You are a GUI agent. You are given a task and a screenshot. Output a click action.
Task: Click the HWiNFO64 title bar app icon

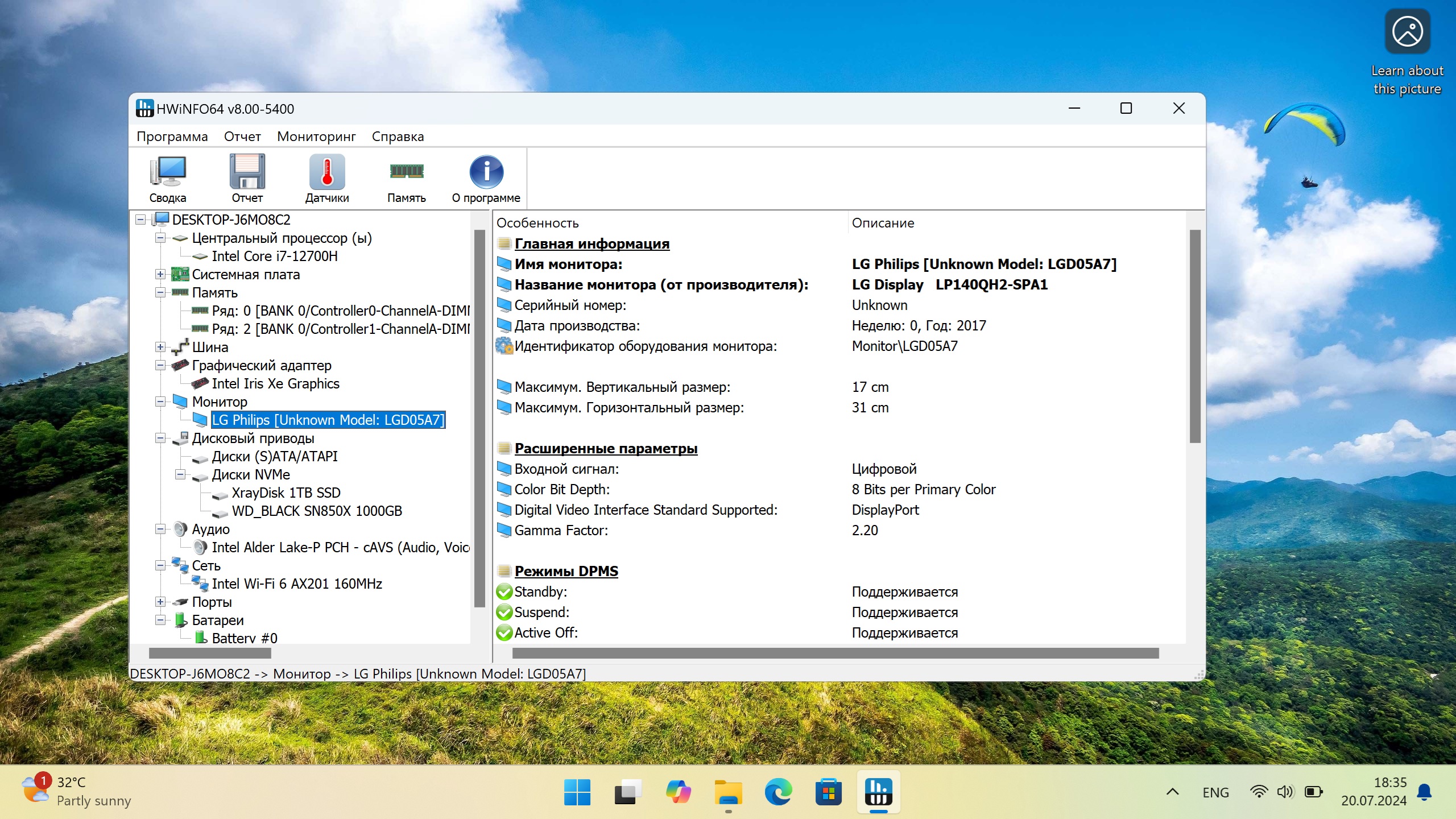point(144,108)
